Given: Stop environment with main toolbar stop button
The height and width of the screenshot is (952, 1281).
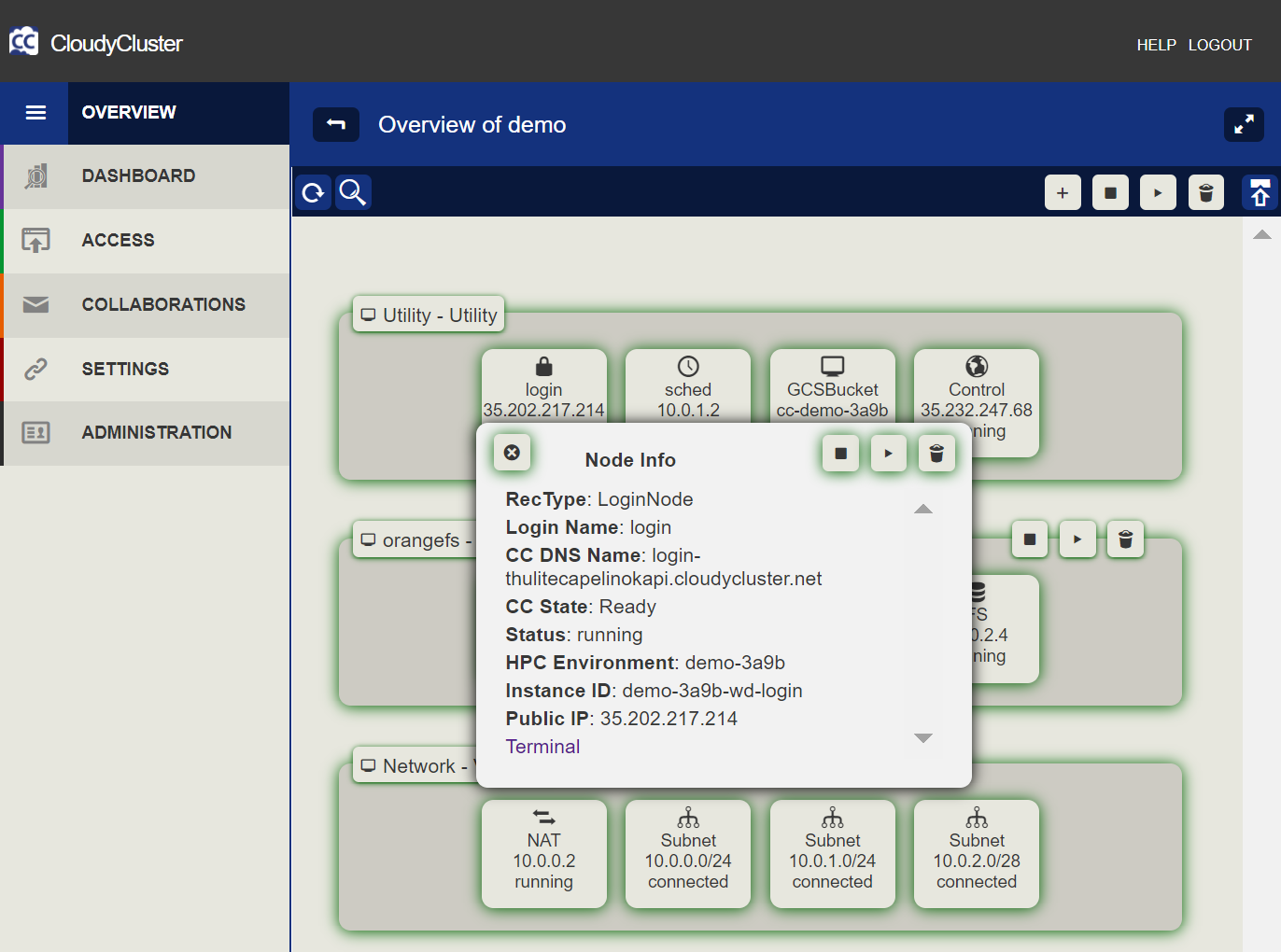Looking at the screenshot, I should pos(1110,192).
